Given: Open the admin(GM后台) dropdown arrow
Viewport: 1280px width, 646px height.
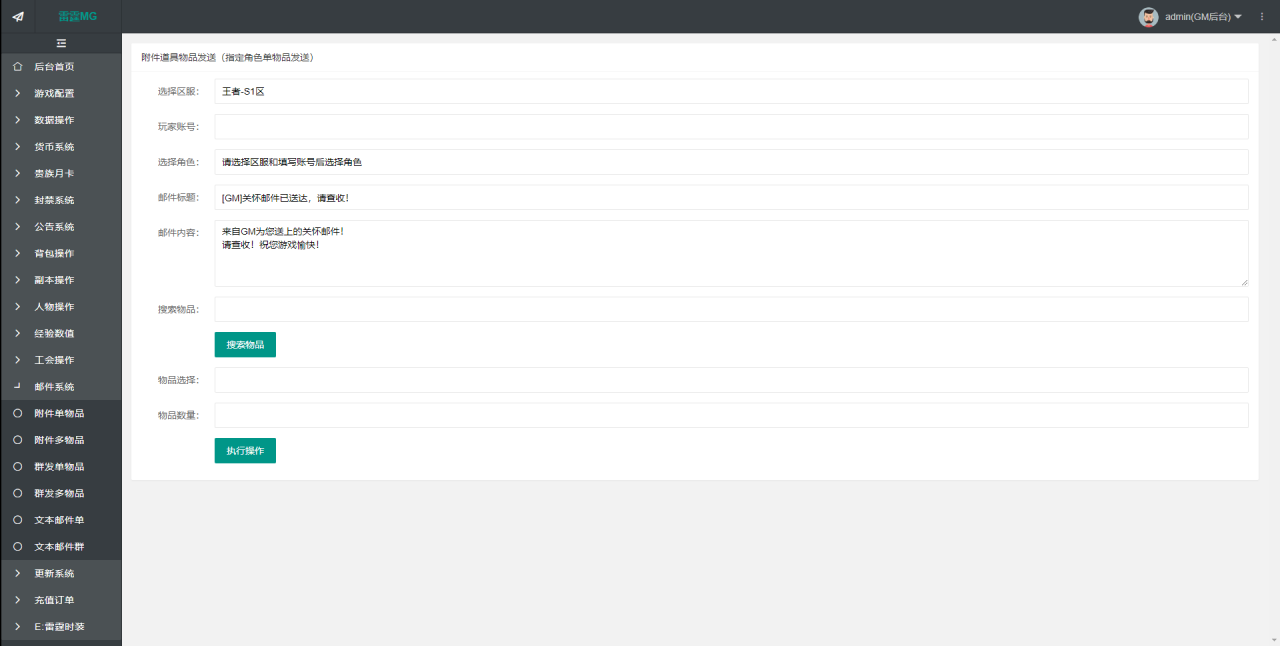Looking at the screenshot, I should 1238,17.
